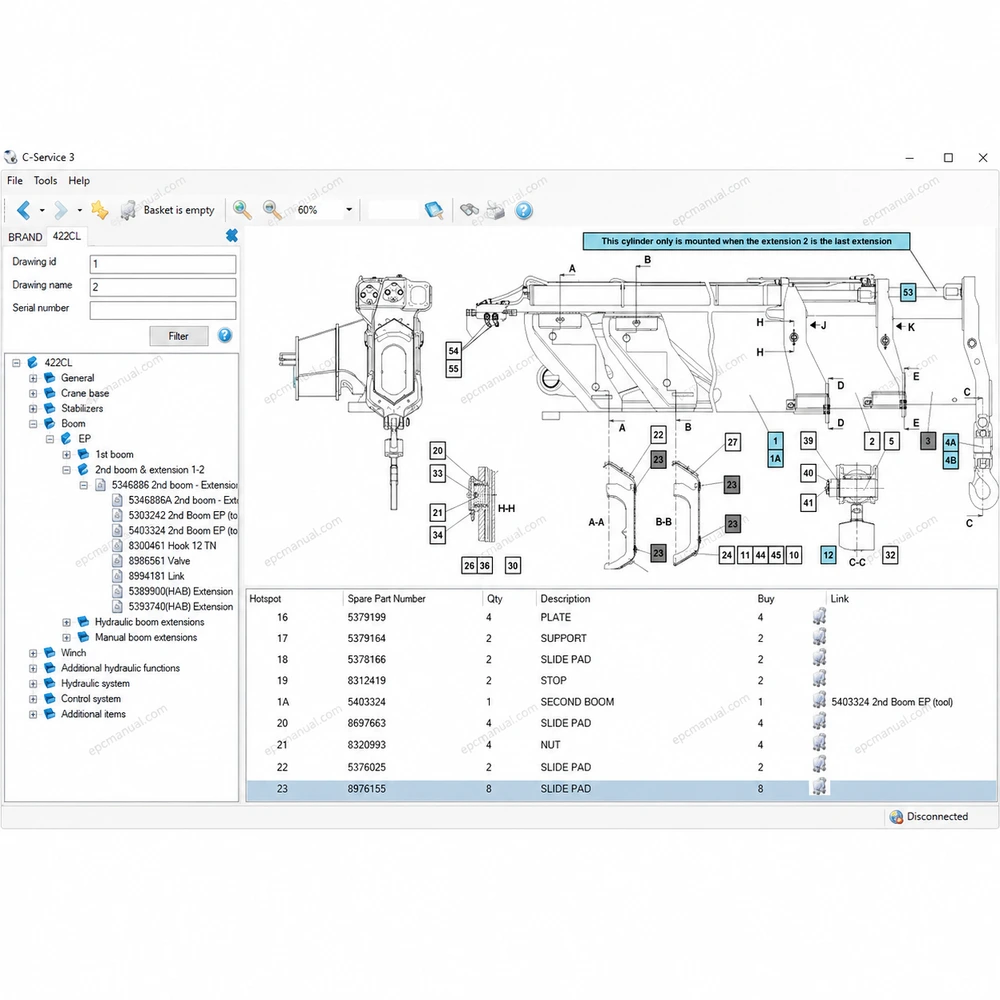Image resolution: width=1000 pixels, height=1000 pixels.
Task: Collapse the 422CL root tree node
Action: [x=17, y=363]
